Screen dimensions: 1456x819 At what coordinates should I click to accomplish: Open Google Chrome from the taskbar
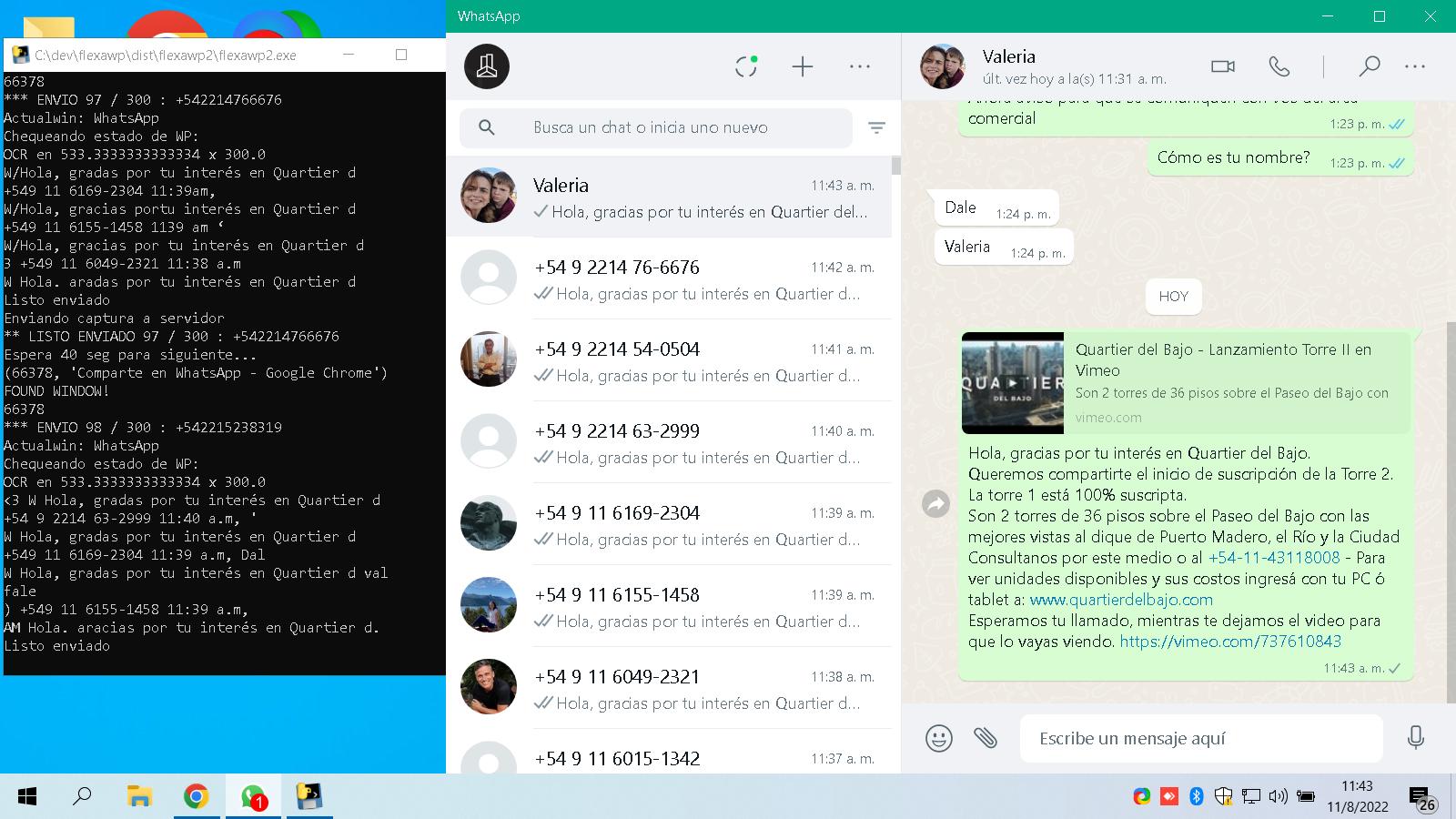196,797
